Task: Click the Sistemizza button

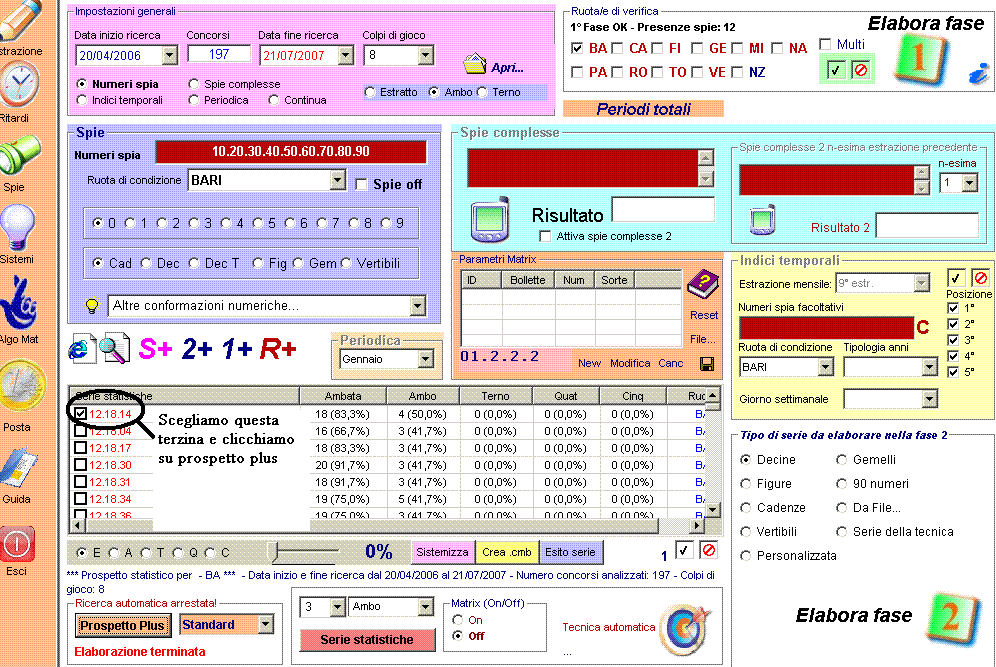Action: click(x=442, y=553)
